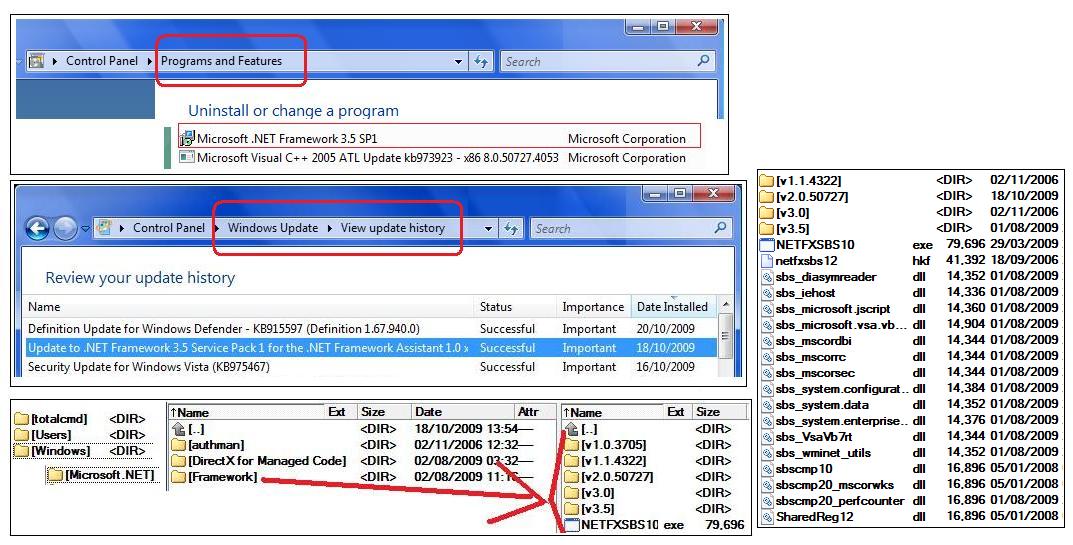
Task: Click Programs and Features breadcrumb
Action: 221,61
